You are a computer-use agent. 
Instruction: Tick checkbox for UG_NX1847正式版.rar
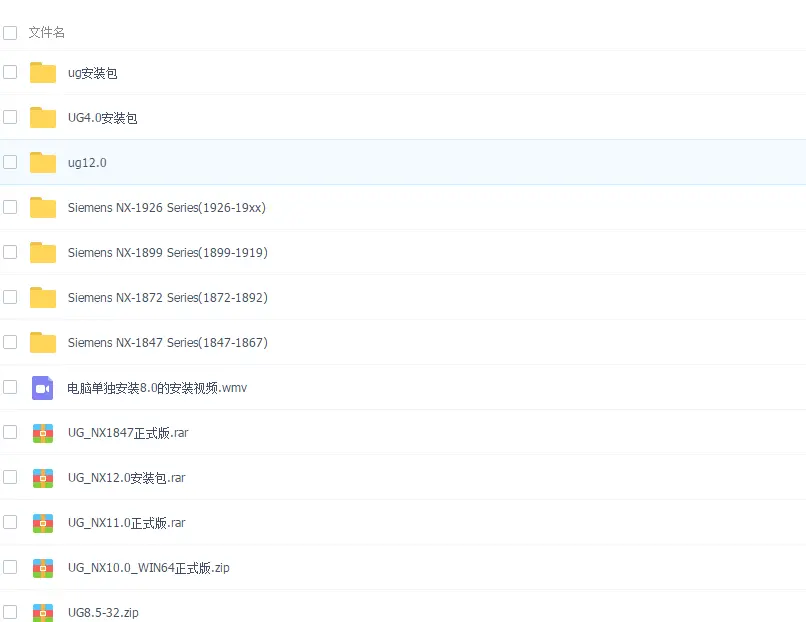coord(10,432)
